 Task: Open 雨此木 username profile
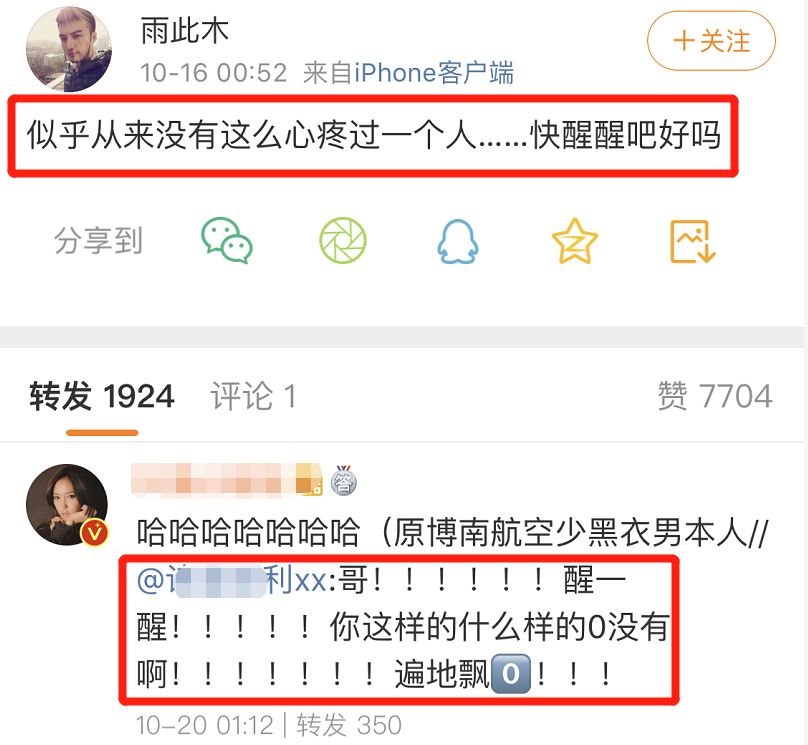pos(184,30)
